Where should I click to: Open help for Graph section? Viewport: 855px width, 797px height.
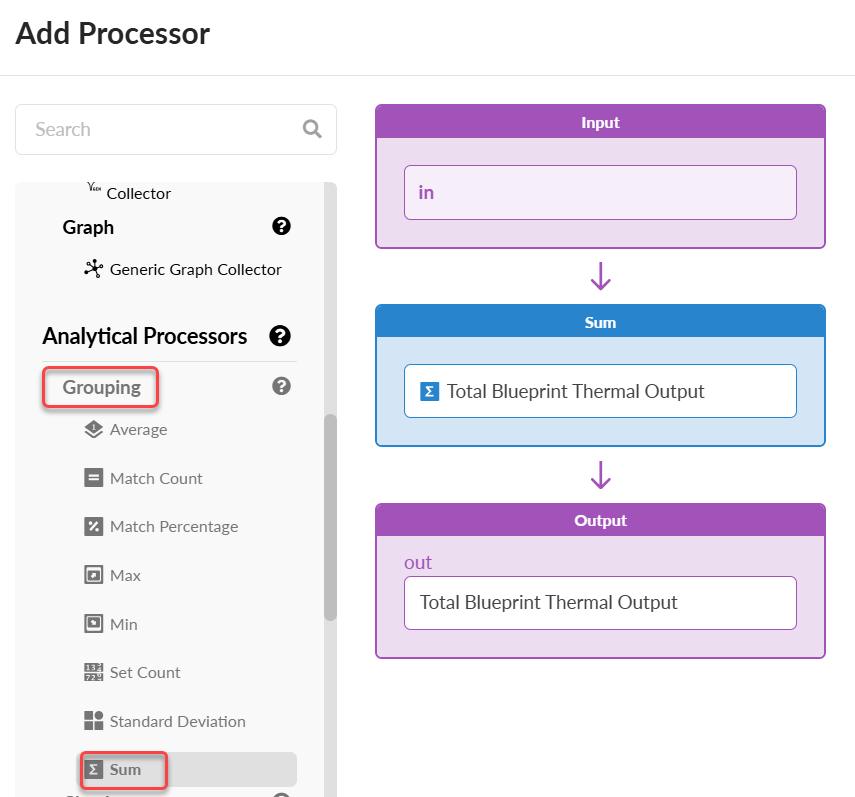pyautogui.click(x=281, y=227)
